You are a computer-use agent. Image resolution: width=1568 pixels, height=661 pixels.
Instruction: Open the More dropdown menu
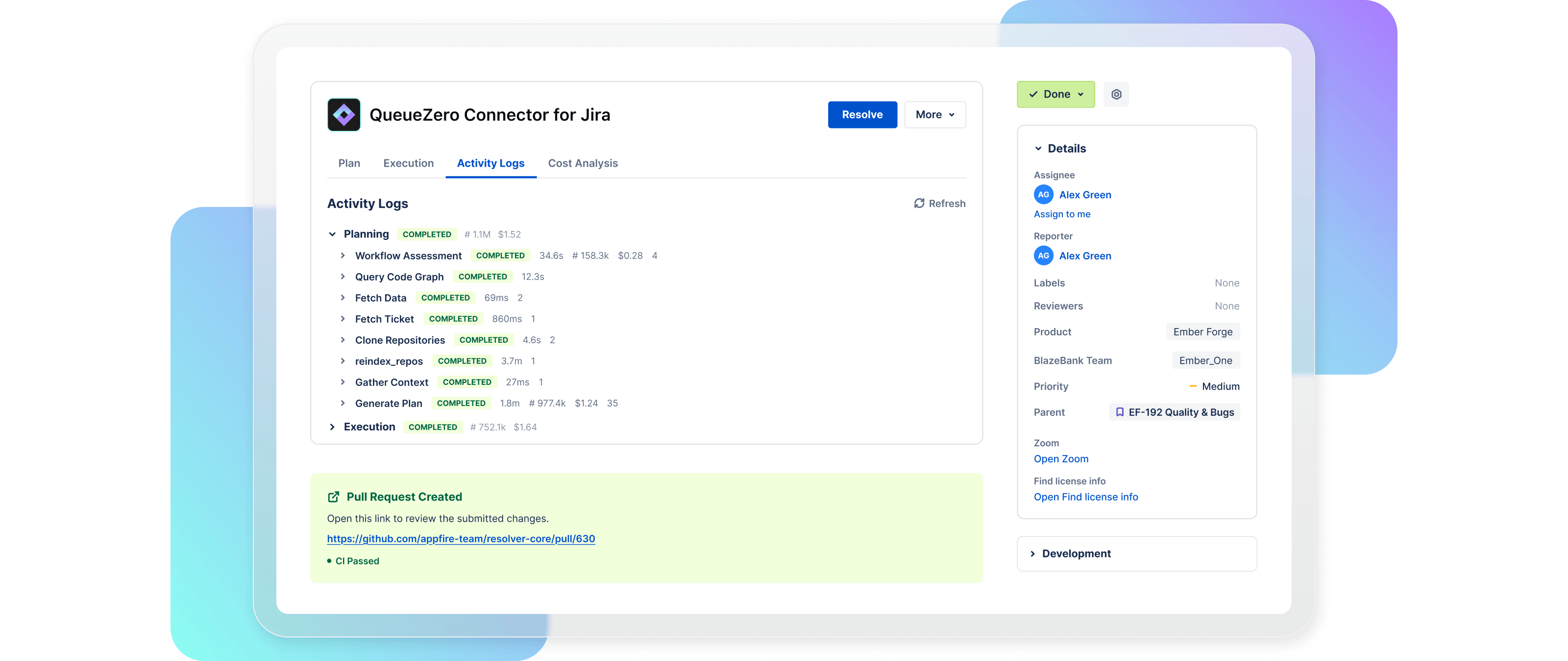(x=934, y=115)
